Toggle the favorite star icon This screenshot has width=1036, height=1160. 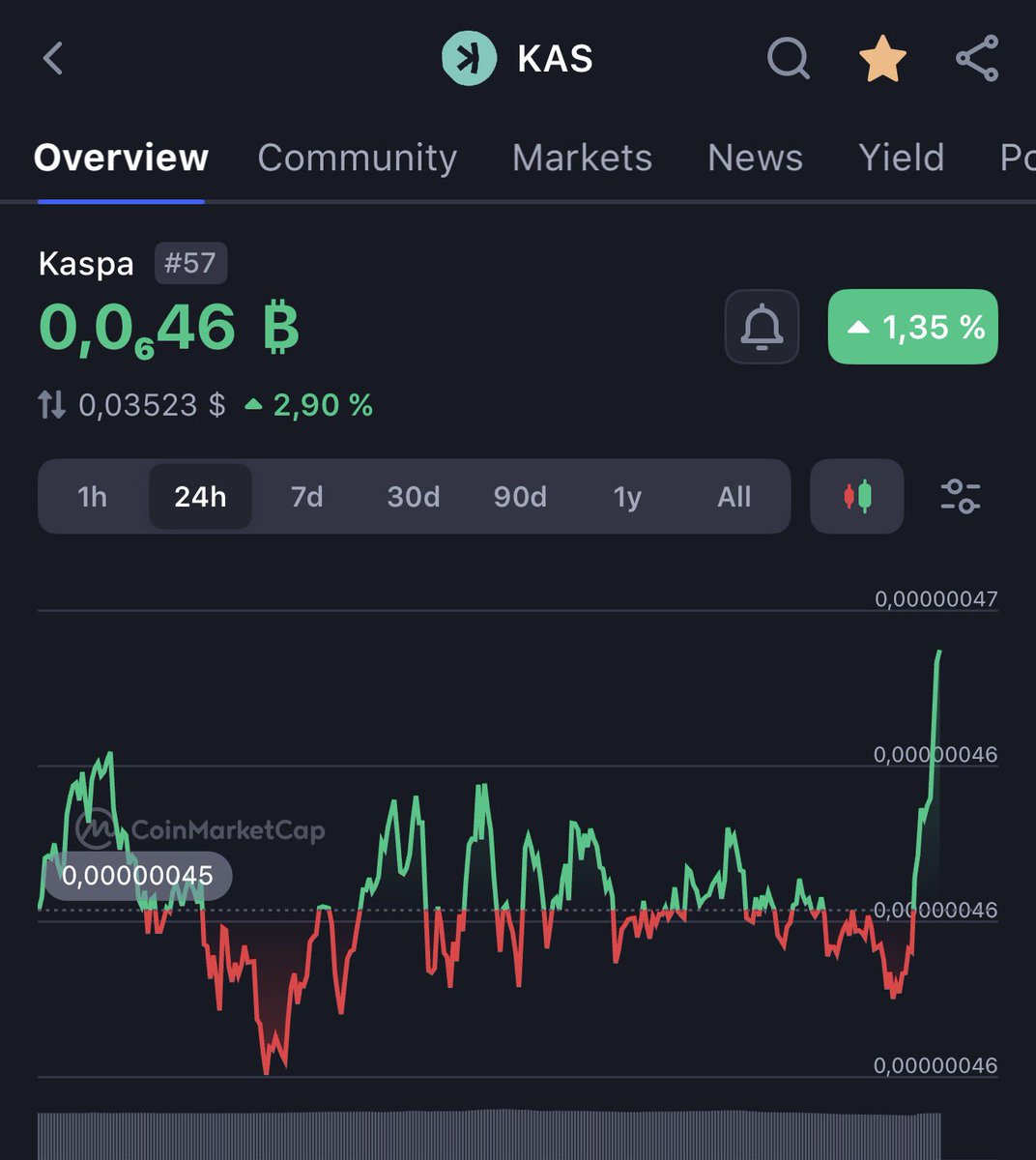[882, 60]
